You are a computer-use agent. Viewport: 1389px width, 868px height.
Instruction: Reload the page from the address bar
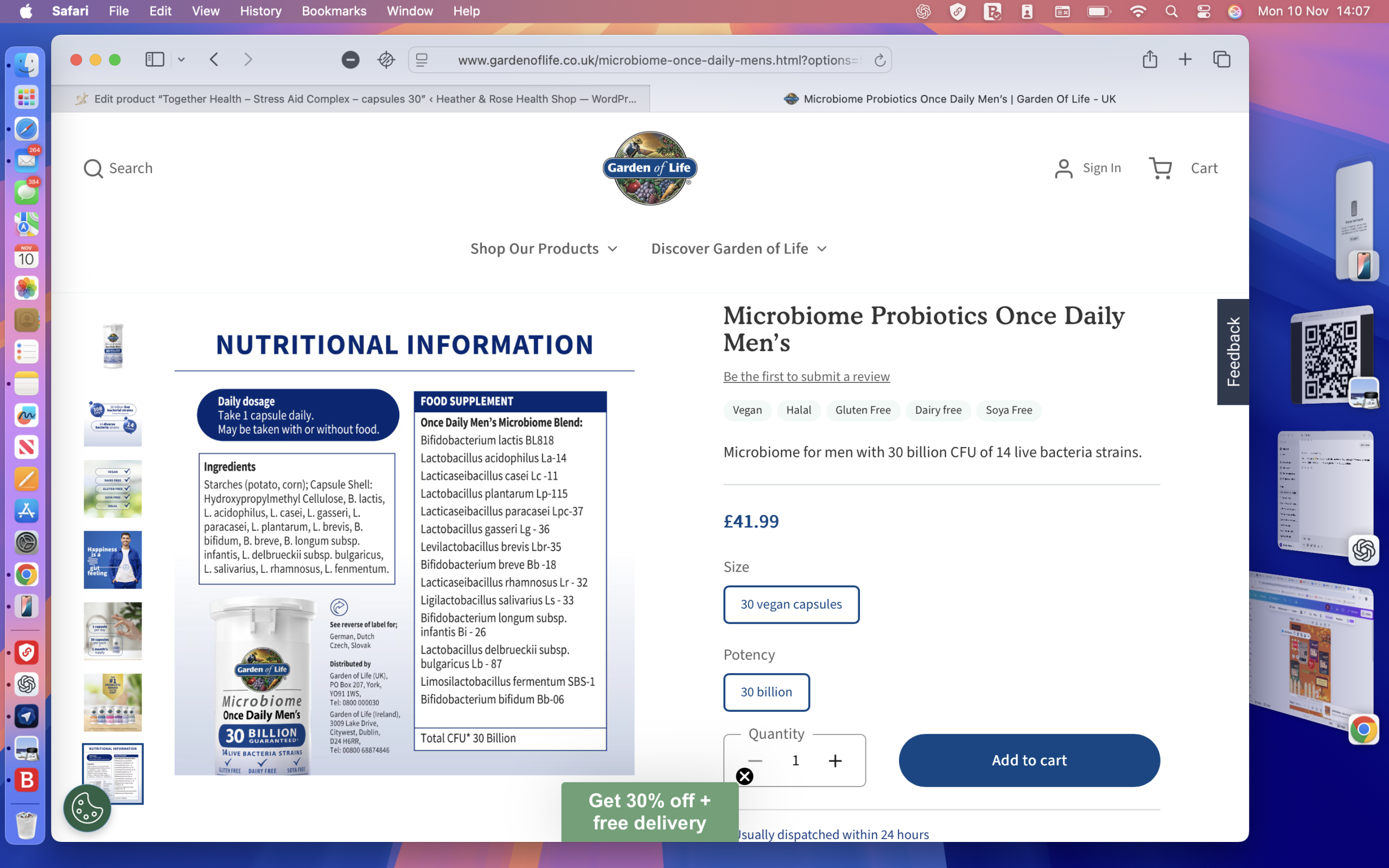(x=880, y=59)
